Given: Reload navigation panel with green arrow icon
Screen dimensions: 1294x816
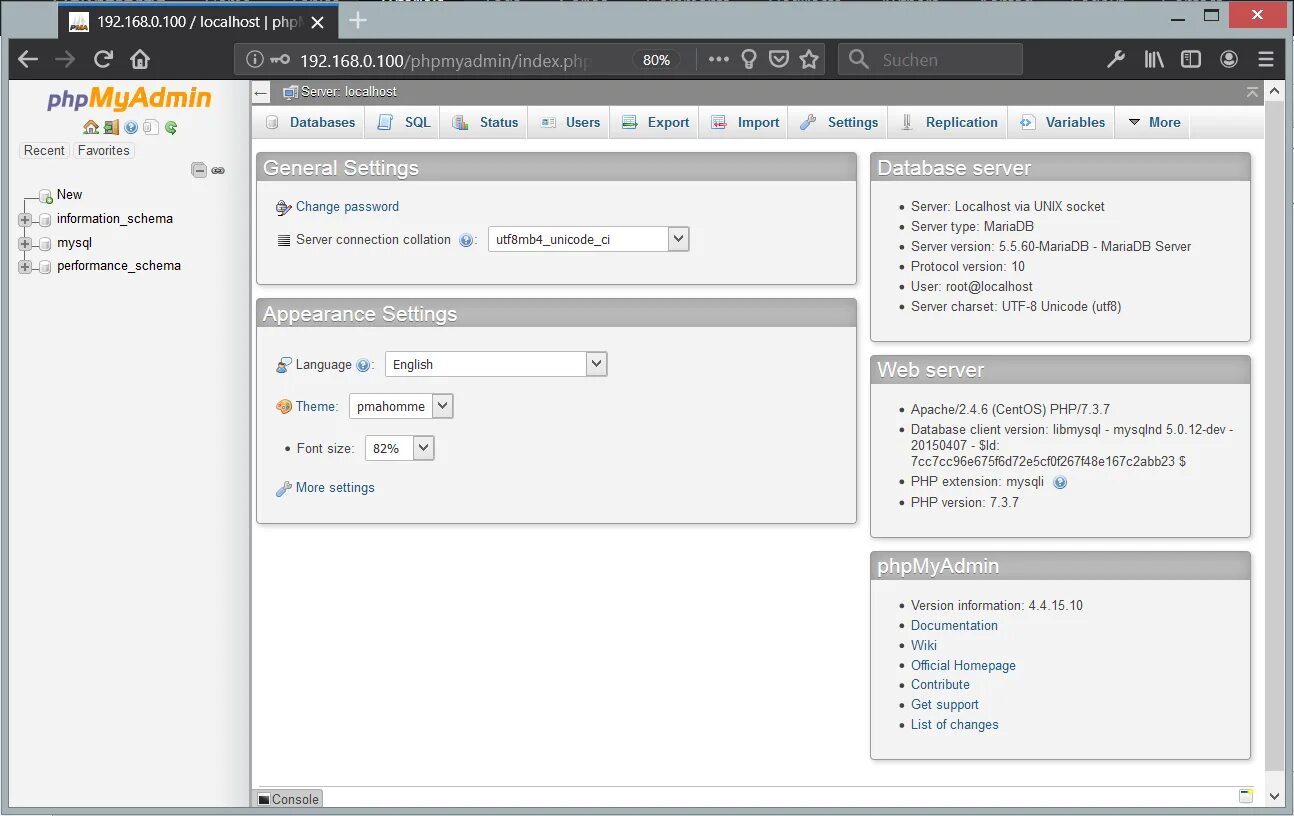Looking at the screenshot, I should [x=171, y=127].
